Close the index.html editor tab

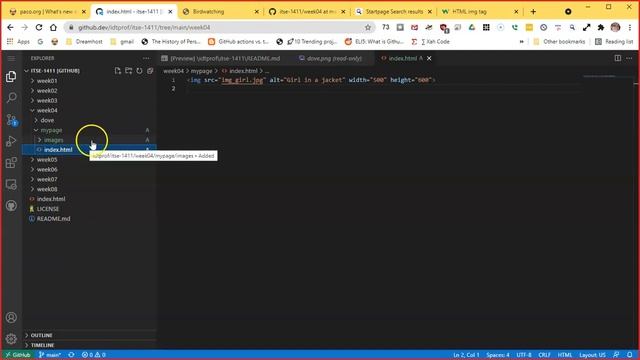(x=429, y=58)
